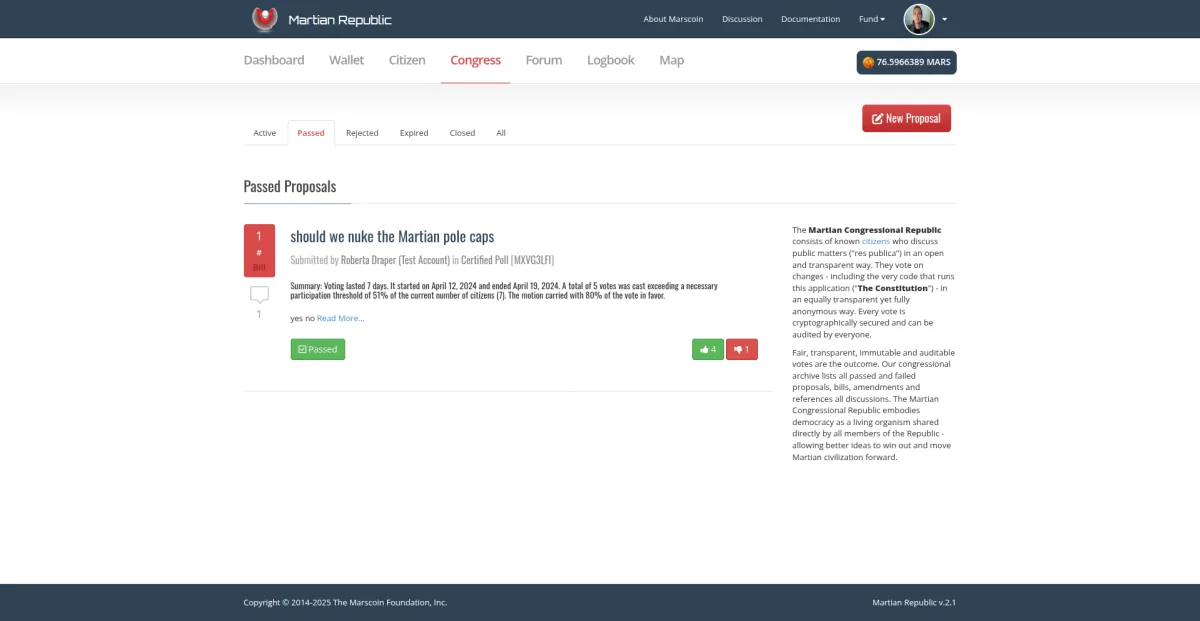Show the Closed proposals tab
The image size is (1200, 621).
(462, 133)
